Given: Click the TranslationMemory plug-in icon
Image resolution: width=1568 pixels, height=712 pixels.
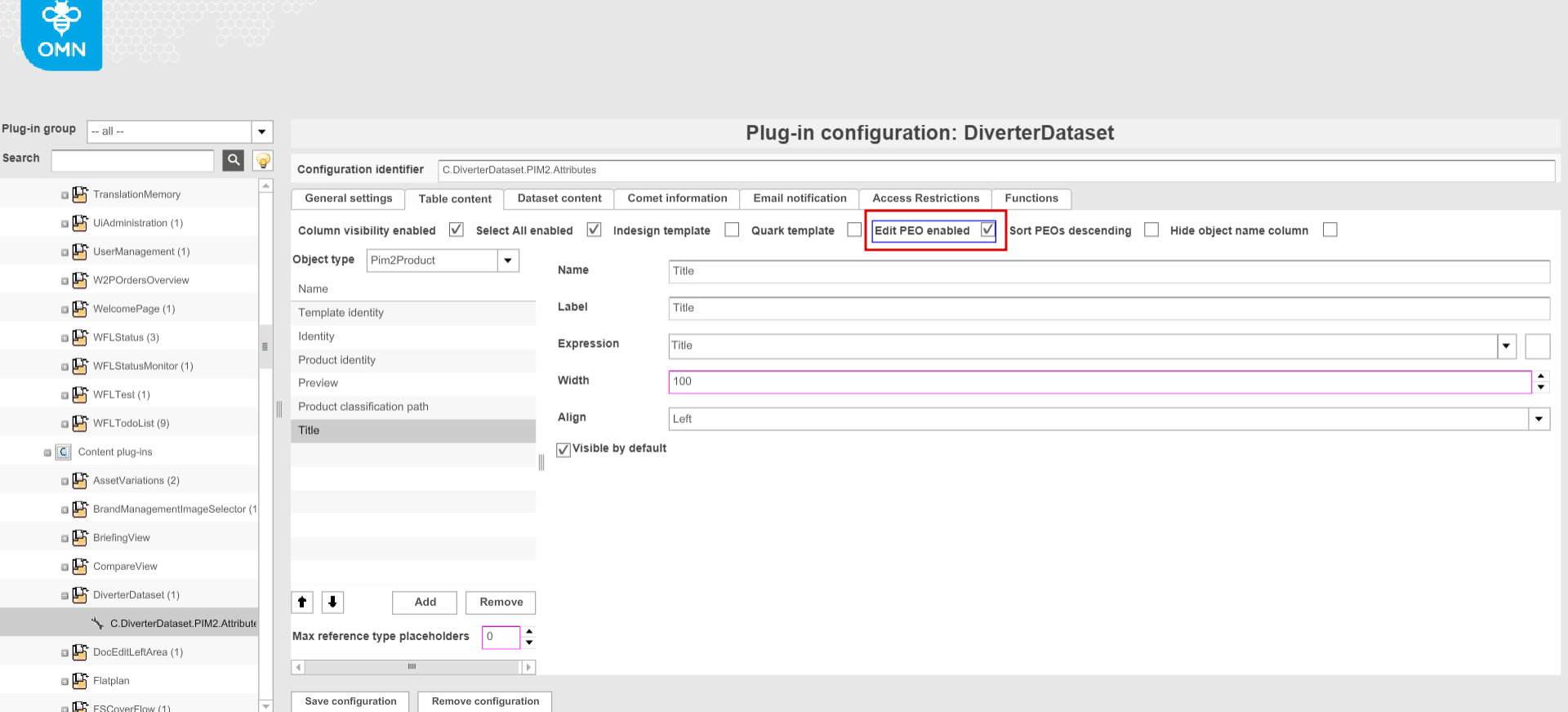Looking at the screenshot, I should [80, 194].
